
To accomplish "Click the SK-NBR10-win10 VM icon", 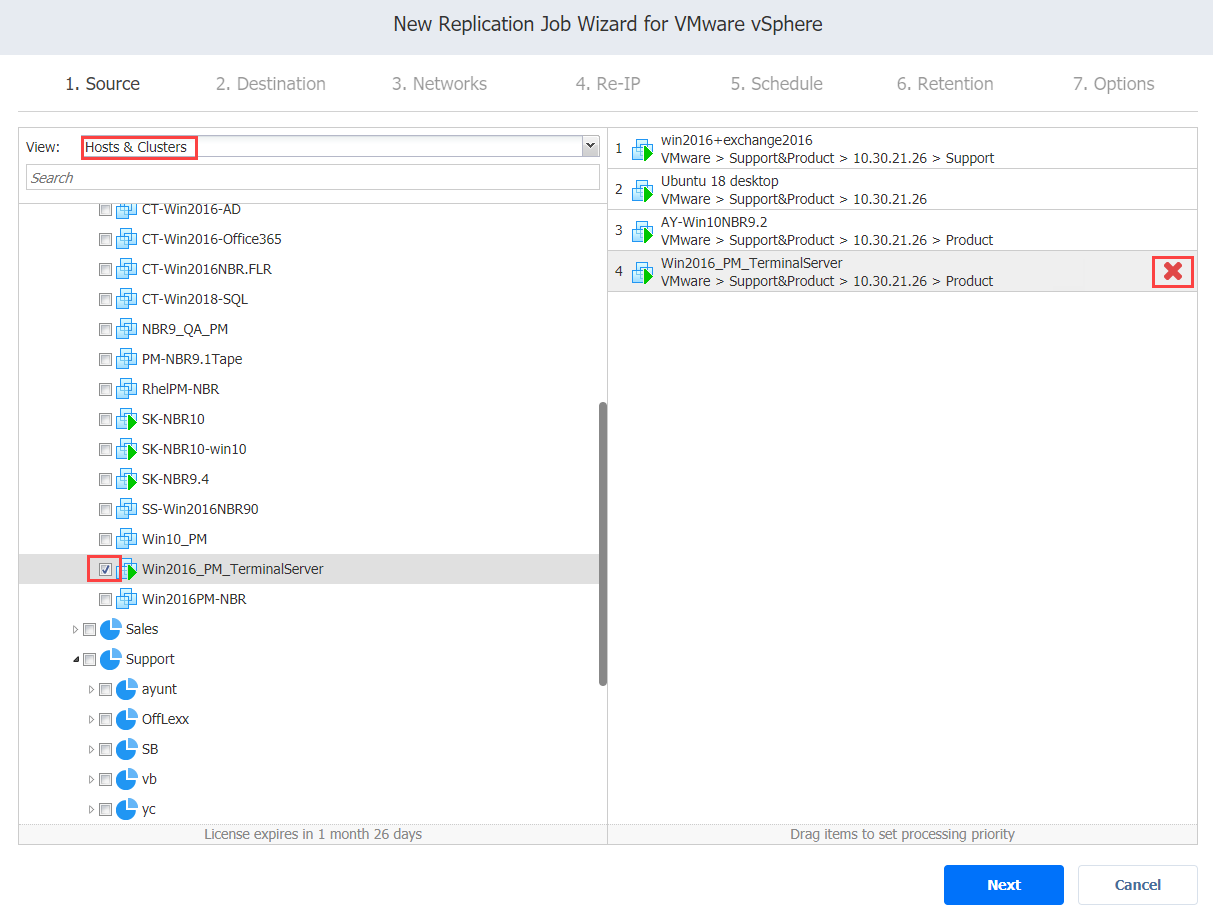I will click(x=126, y=450).
